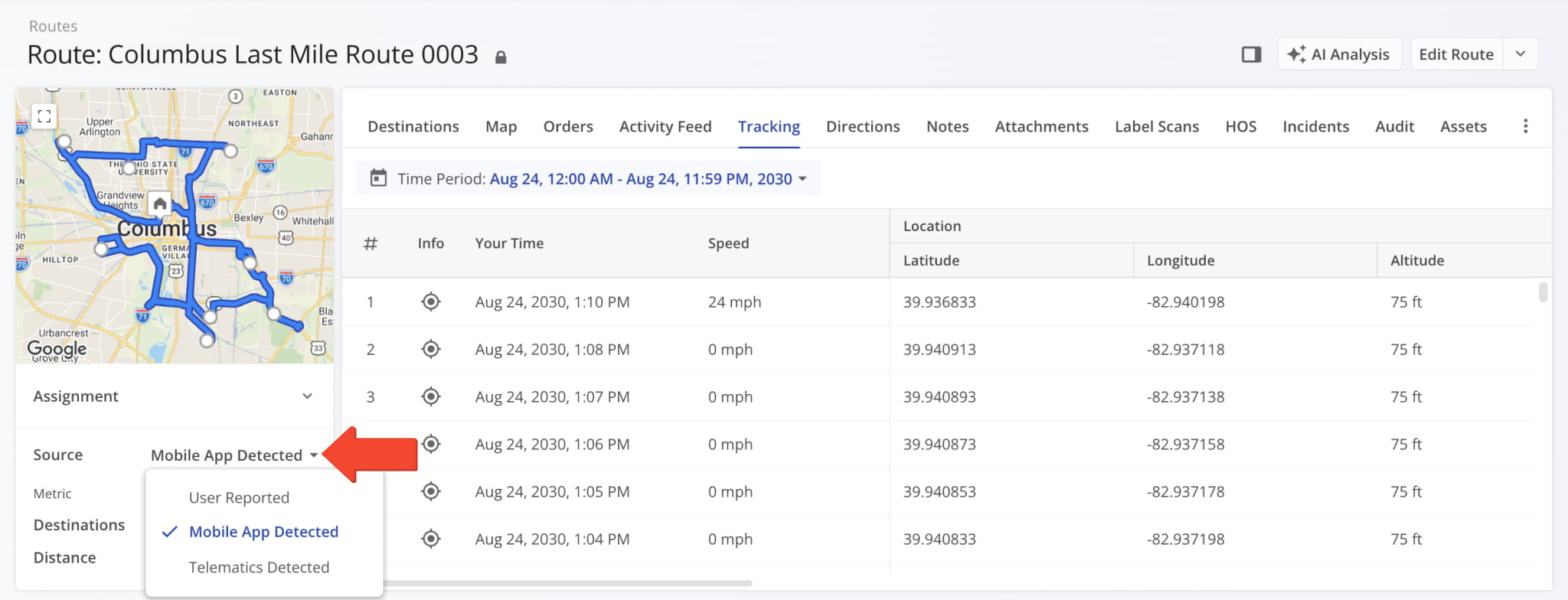Click location info icon for row 2
1568x600 pixels.
[431, 349]
